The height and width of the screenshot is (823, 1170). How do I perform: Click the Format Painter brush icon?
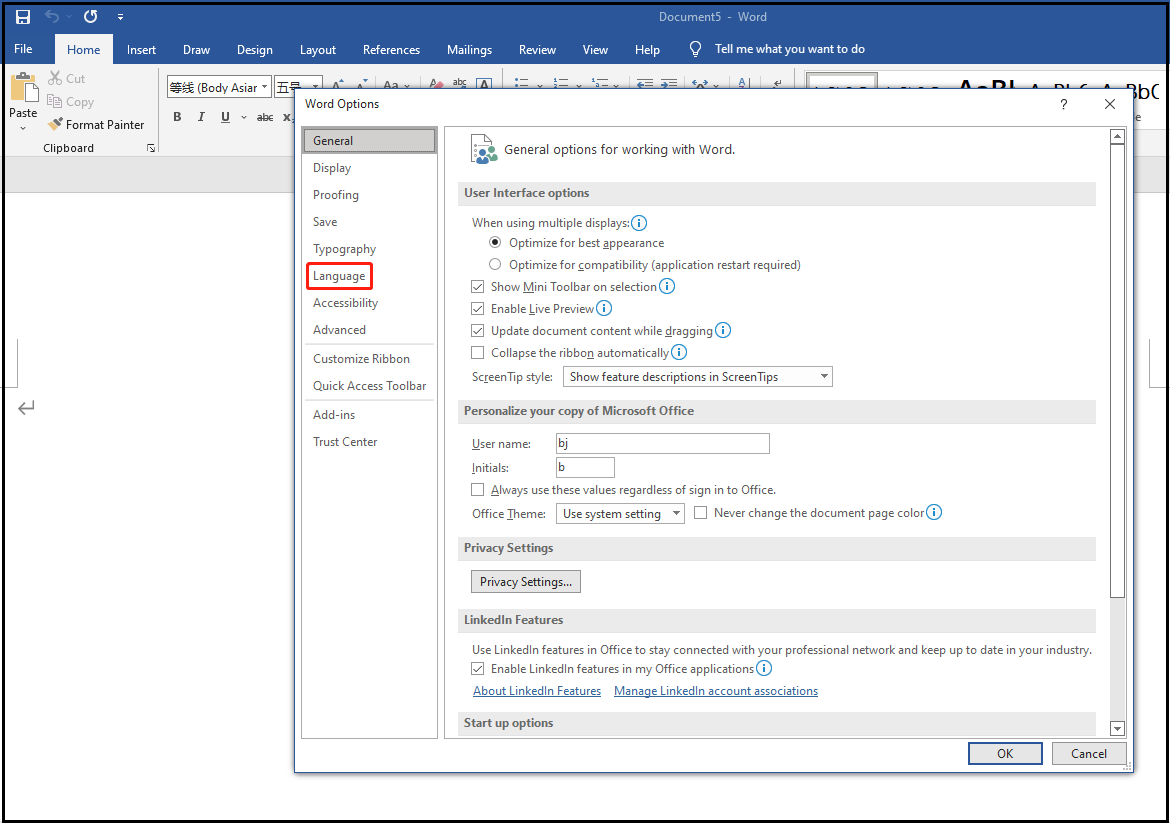tap(55, 125)
